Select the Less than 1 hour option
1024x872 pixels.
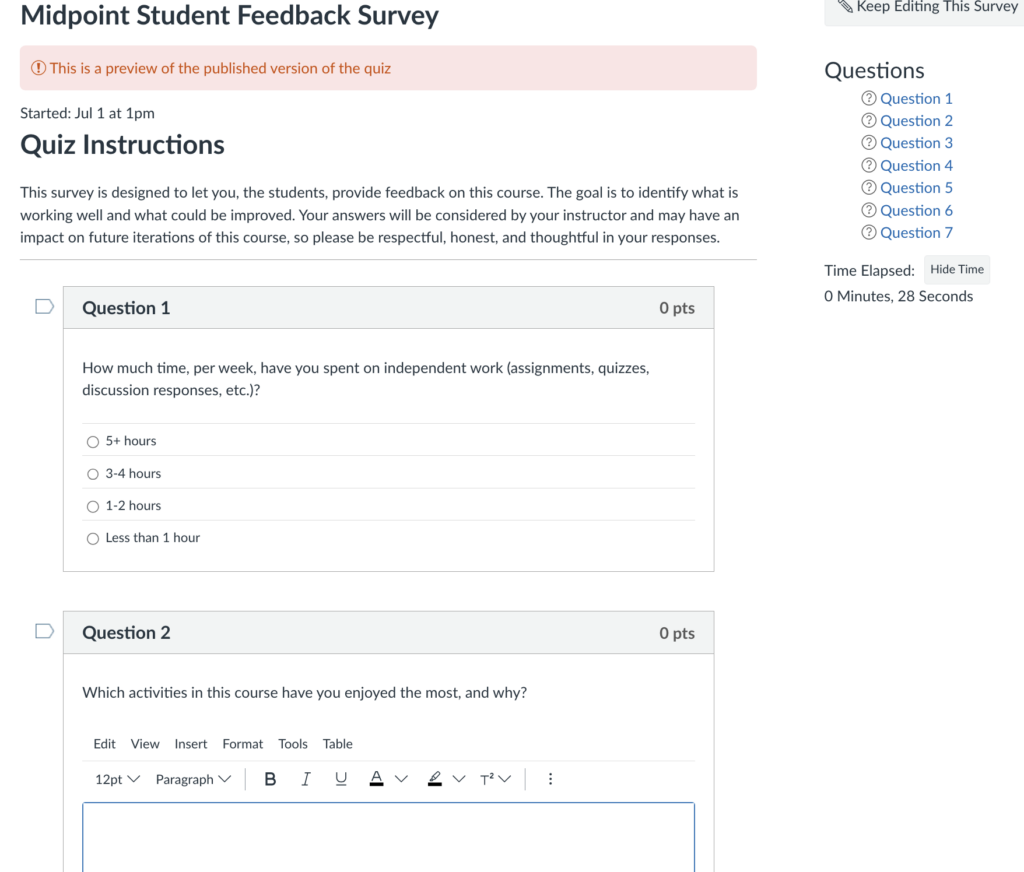pos(93,538)
